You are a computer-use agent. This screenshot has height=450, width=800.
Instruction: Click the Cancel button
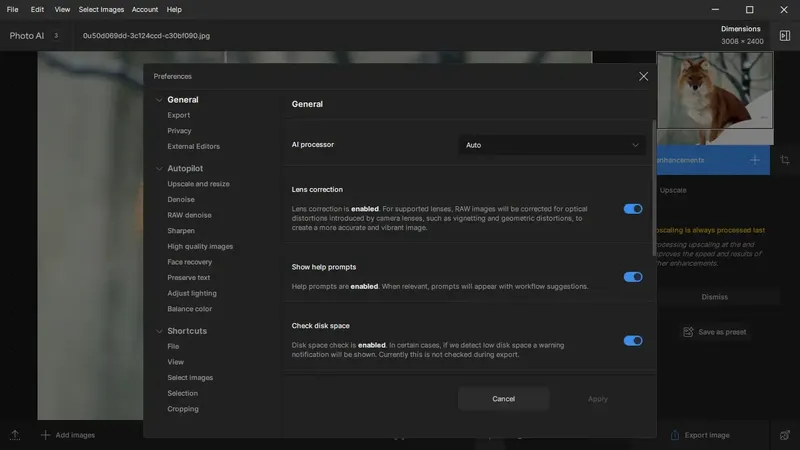pos(504,399)
